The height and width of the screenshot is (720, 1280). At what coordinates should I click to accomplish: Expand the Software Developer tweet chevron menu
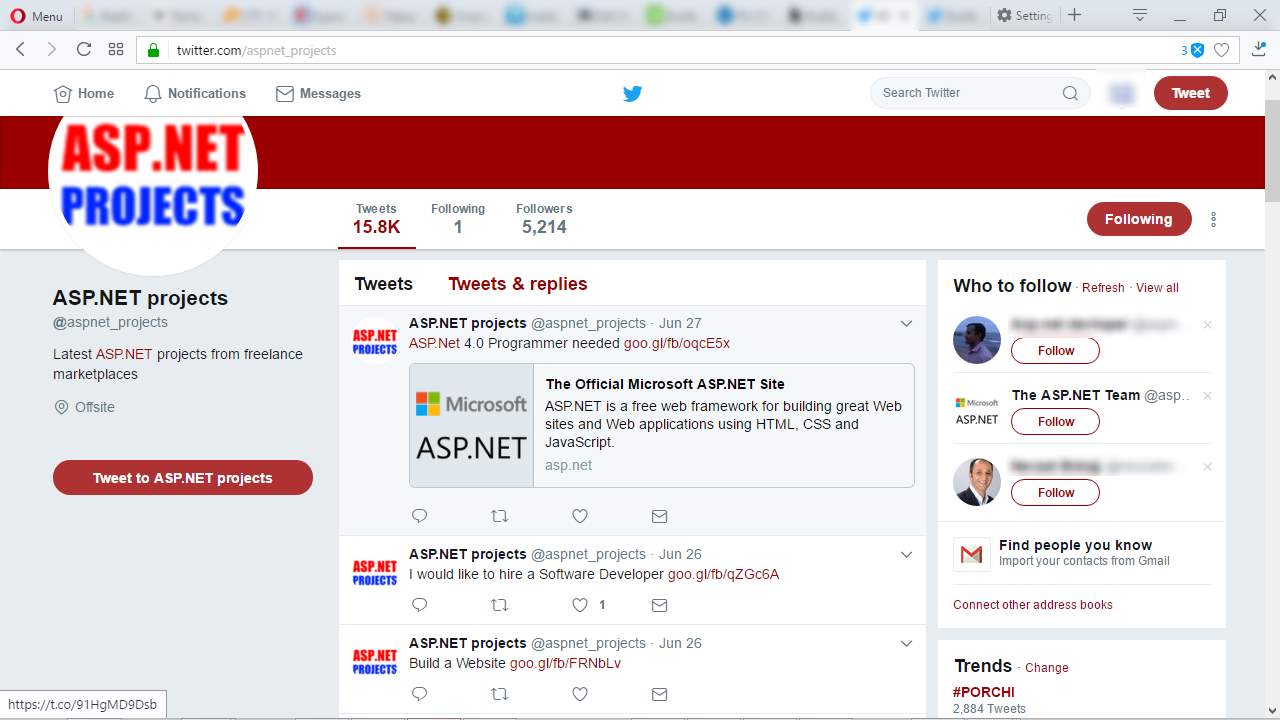tap(906, 554)
